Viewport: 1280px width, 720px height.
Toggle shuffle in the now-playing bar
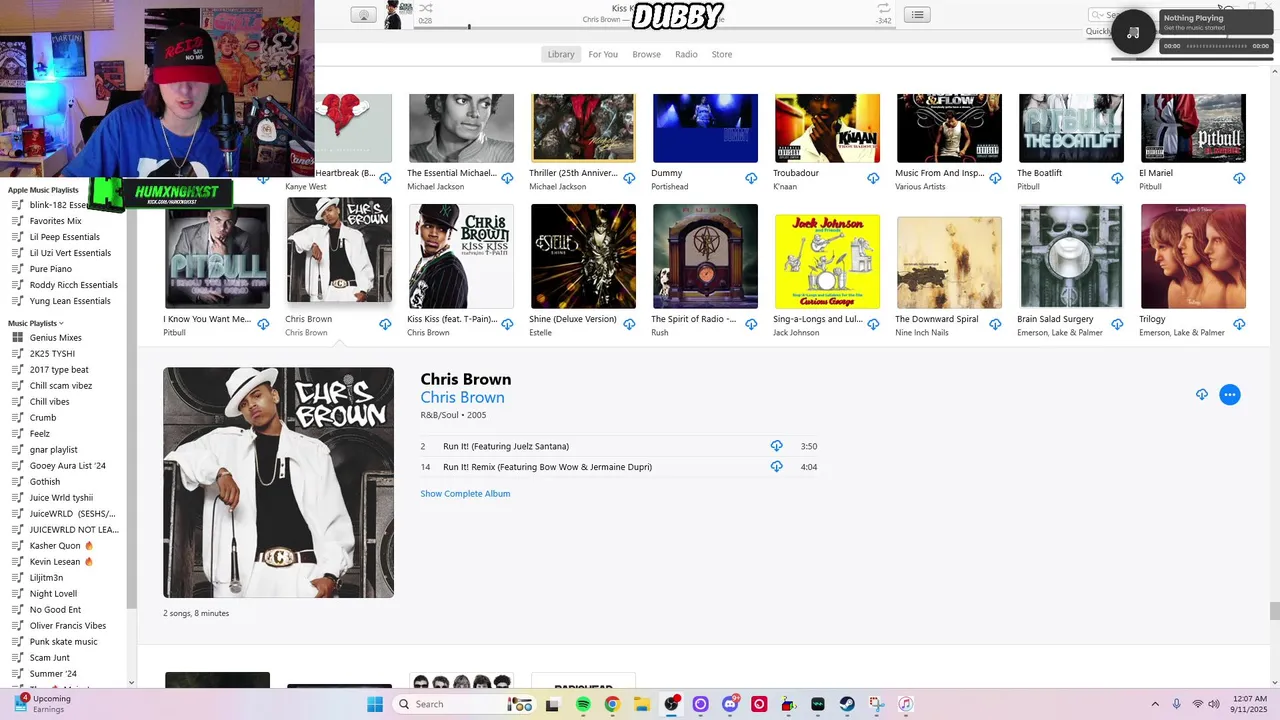425,8
